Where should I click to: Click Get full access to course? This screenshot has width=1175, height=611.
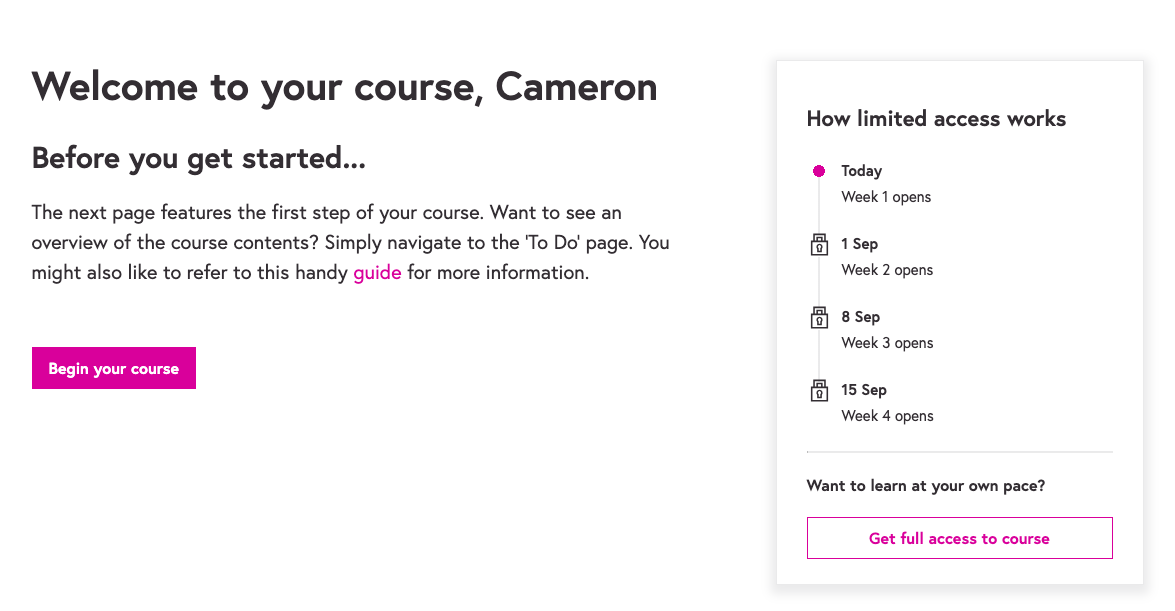click(959, 538)
